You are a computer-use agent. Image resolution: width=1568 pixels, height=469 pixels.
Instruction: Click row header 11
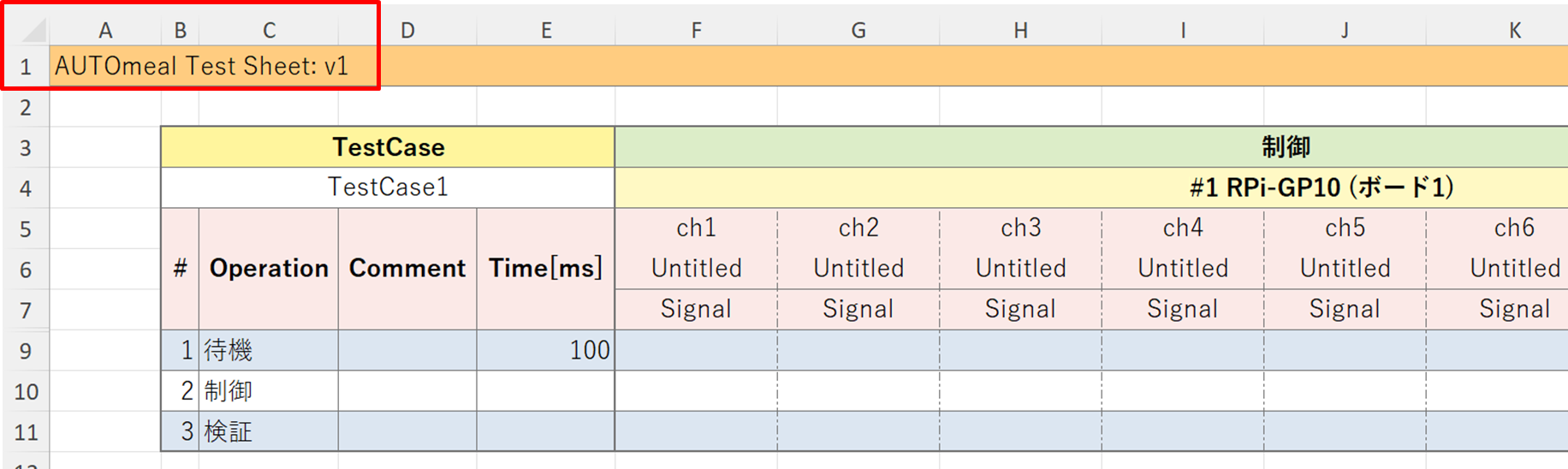coord(26,432)
